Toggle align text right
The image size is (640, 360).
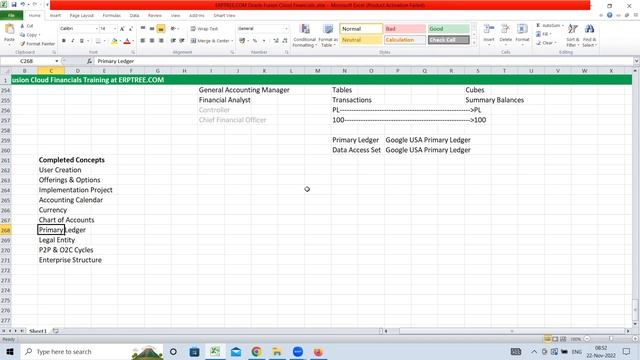pyautogui.click(x=161, y=40)
